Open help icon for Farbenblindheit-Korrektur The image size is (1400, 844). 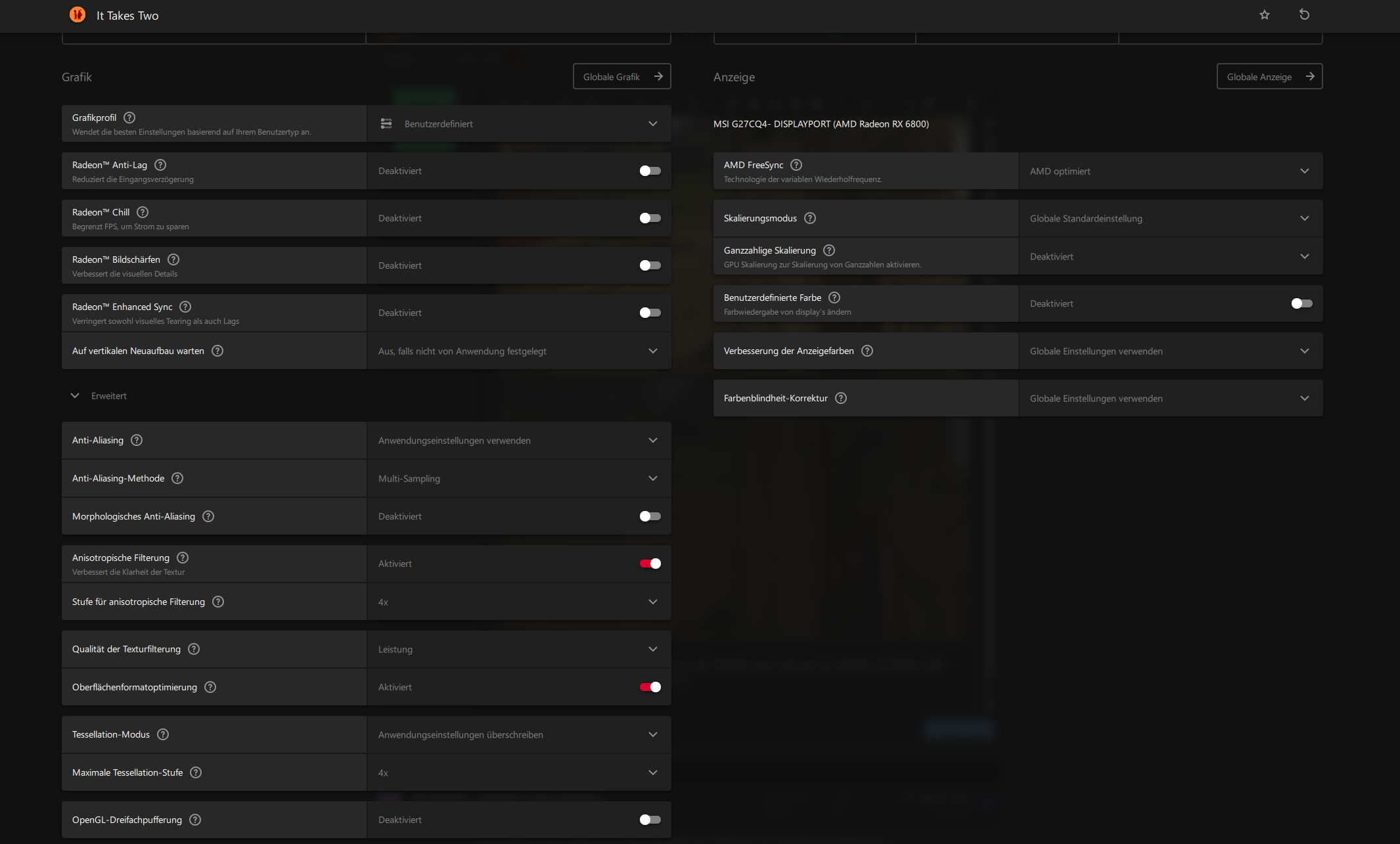click(x=841, y=398)
